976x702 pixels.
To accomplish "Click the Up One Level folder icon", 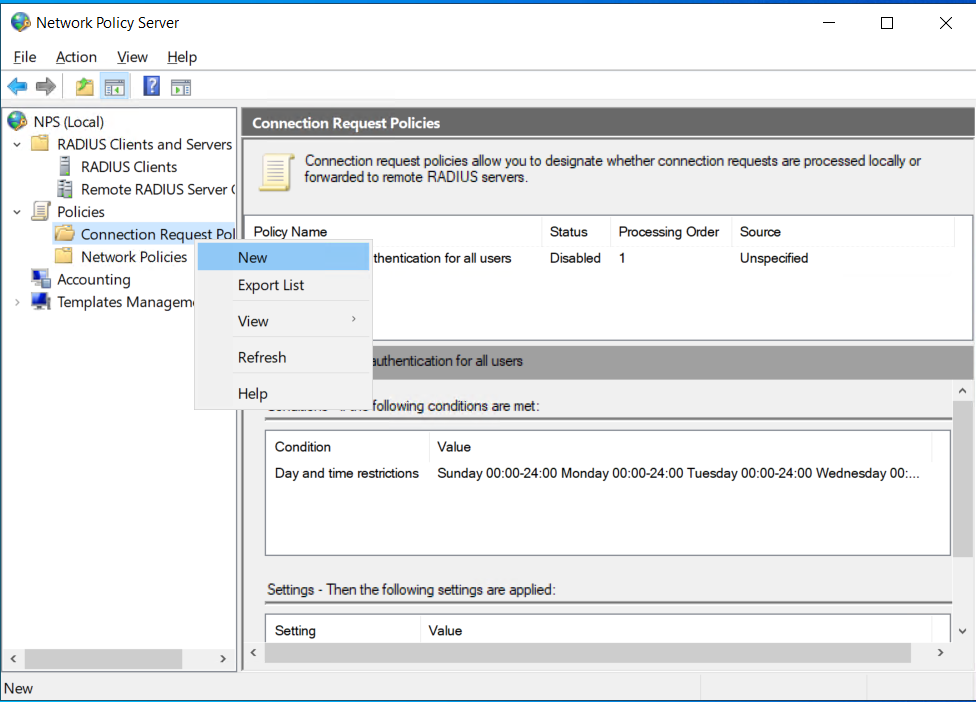I will click(85, 87).
